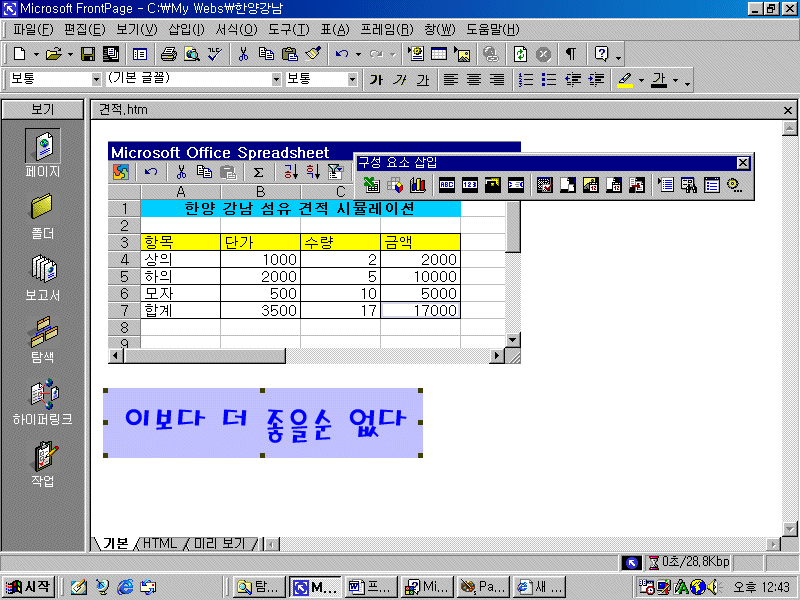Select the Format Painter brush
The width and height of the screenshot is (800, 600).
pos(313,54)
